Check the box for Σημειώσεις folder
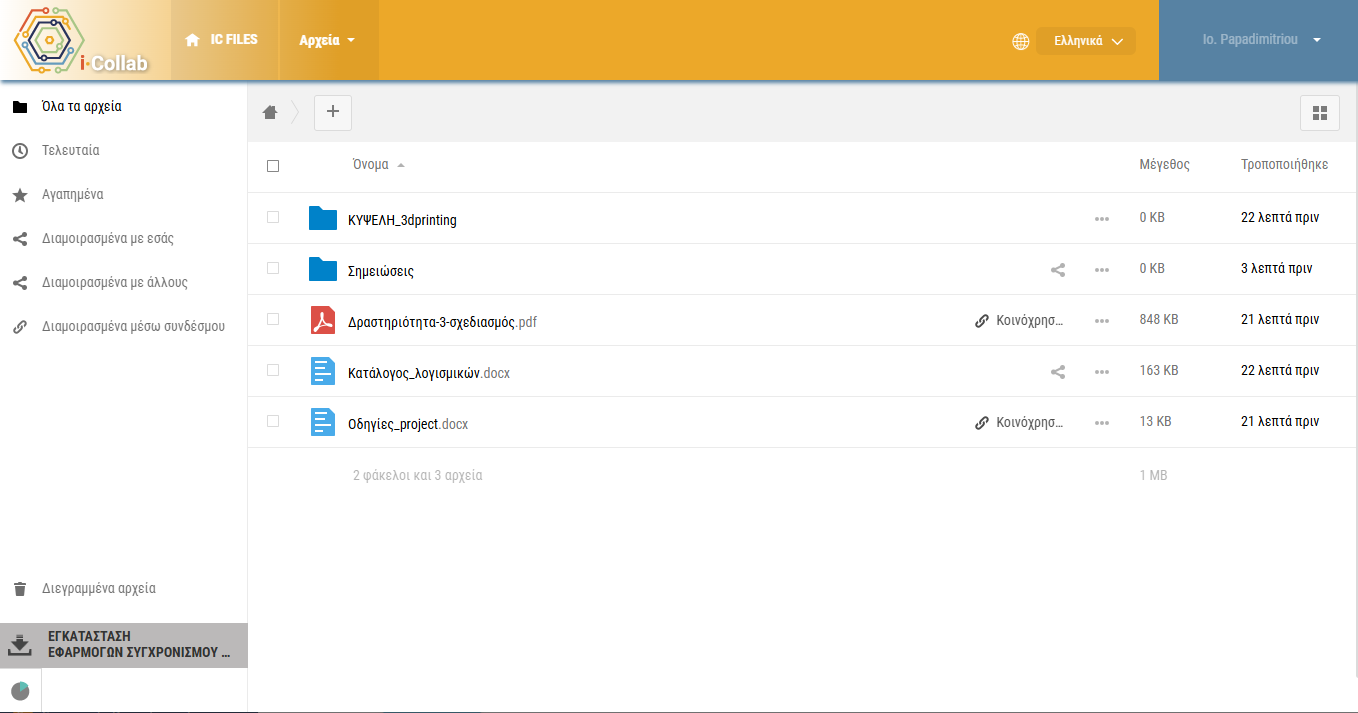The width and height of the screenshot is (1358, 713). [273, 268]
